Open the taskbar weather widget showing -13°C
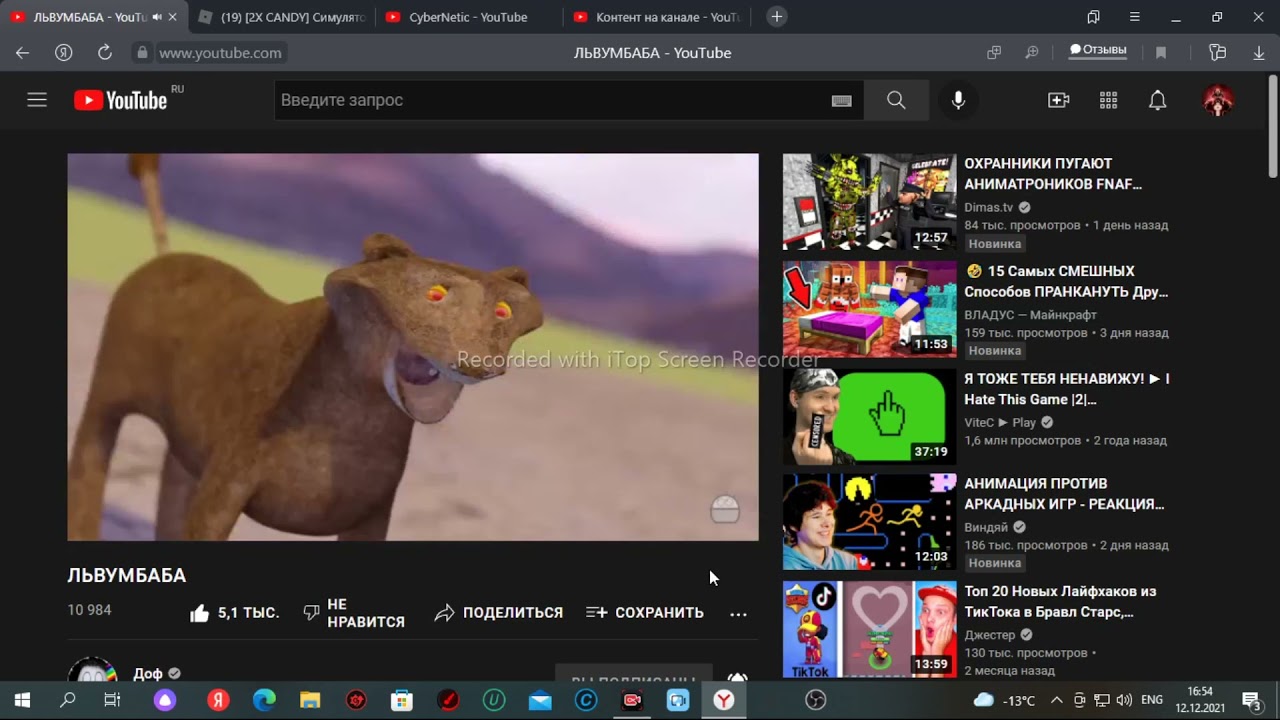This screenshot has height=720, width=1280. pyautogui.click(x=1005, y=700)
